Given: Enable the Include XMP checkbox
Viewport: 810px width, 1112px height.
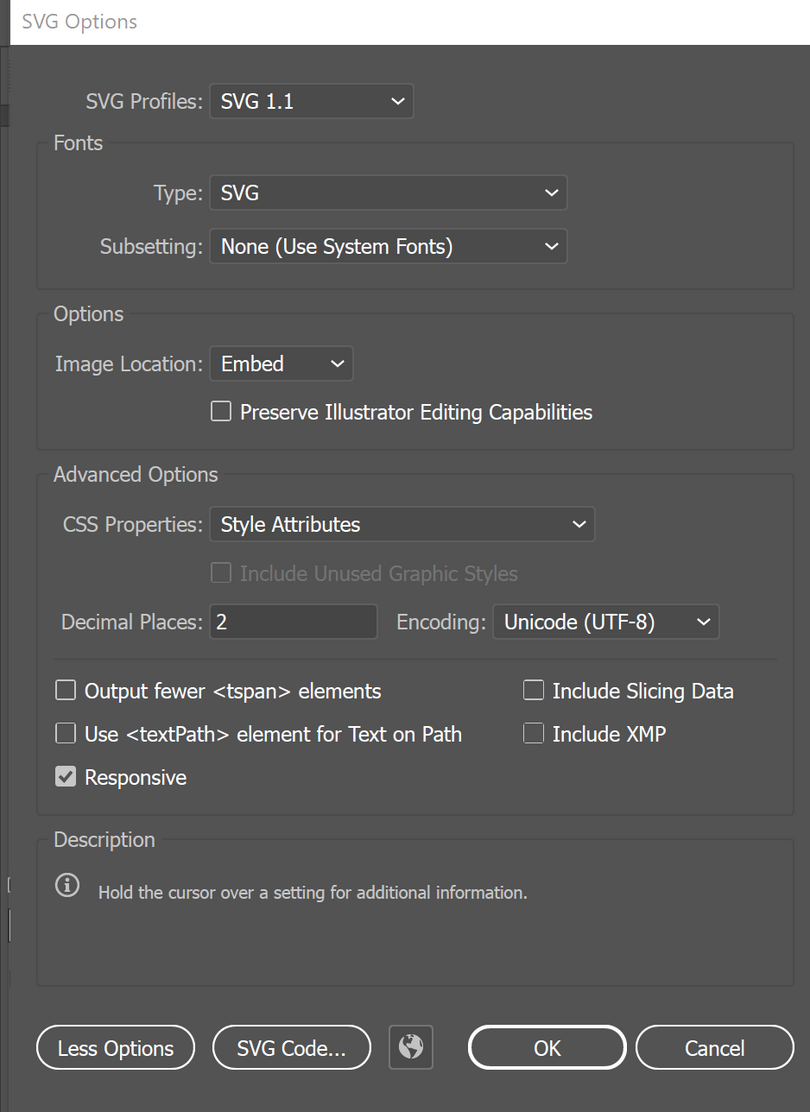Looking at the screenshot, I should click(x=534, y=733).
